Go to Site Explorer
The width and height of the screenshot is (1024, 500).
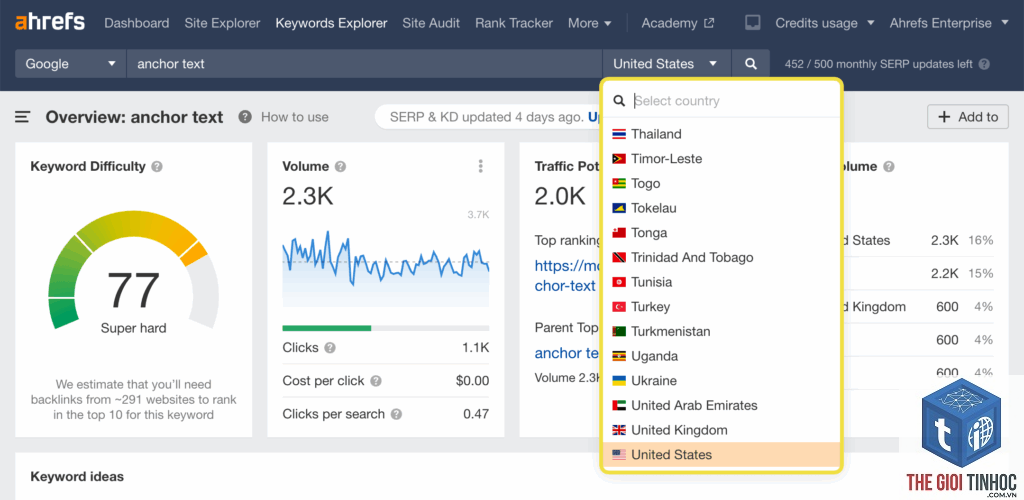[222, 23]
